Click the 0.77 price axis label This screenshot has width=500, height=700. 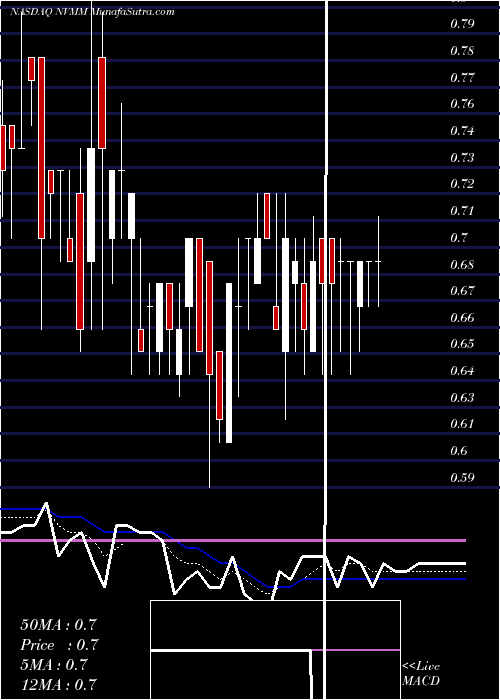click(x=462, y=77)
